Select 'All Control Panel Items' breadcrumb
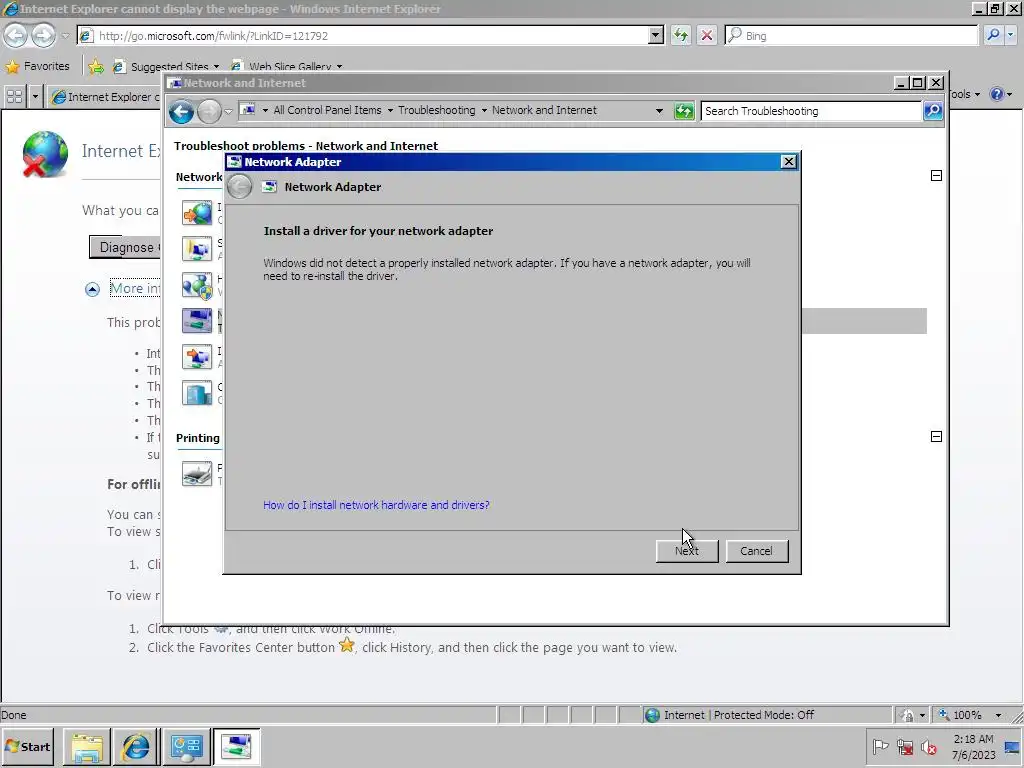1024x768 pixels. pos(327,110)
